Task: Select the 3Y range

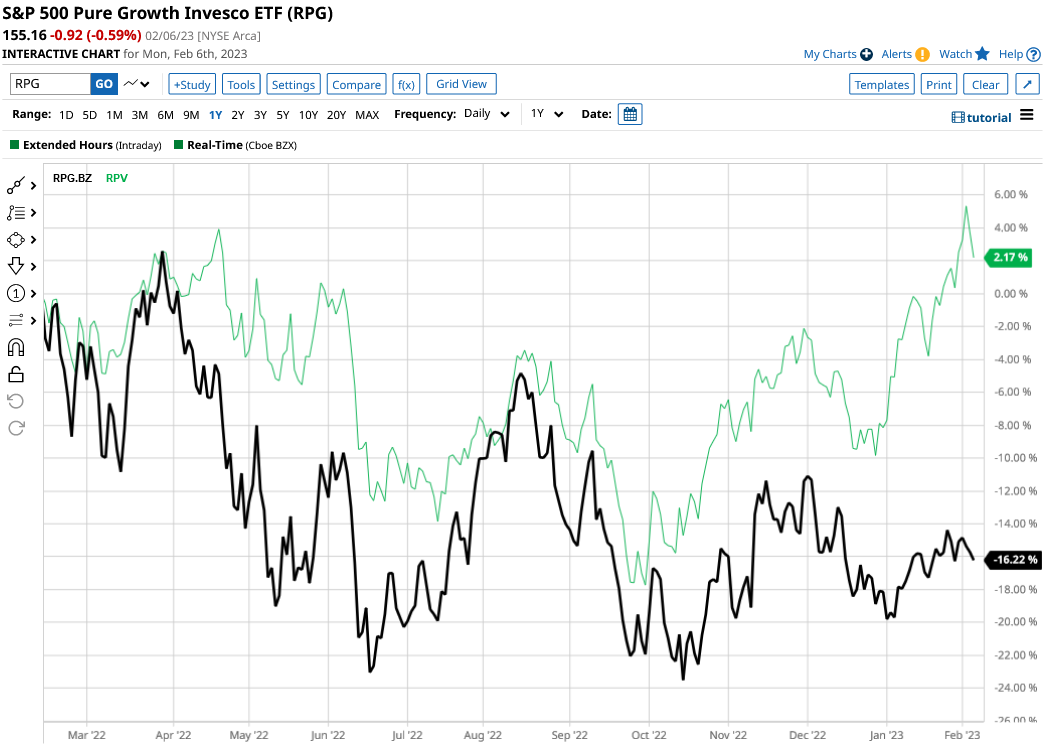Action: 260,115
